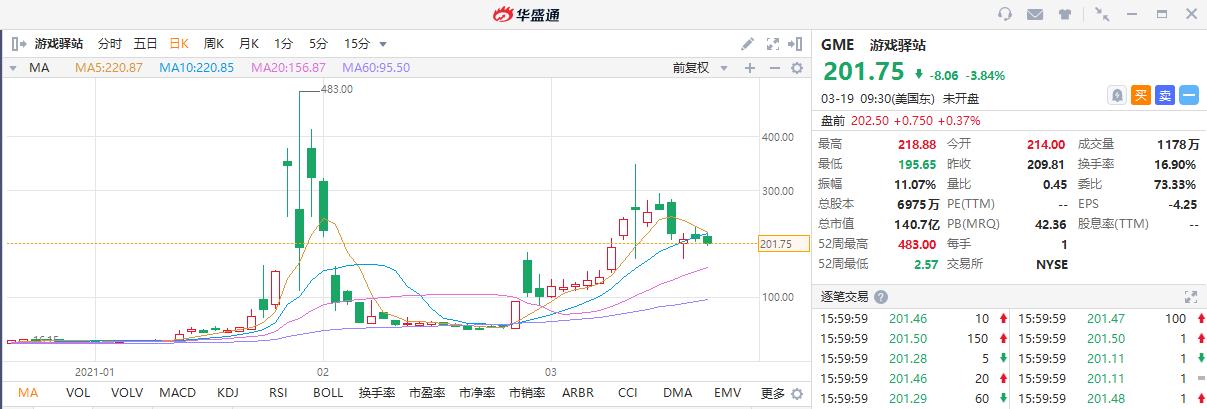Switch to 五日 chart tab

pyautogui.click(x=145, y=44)
